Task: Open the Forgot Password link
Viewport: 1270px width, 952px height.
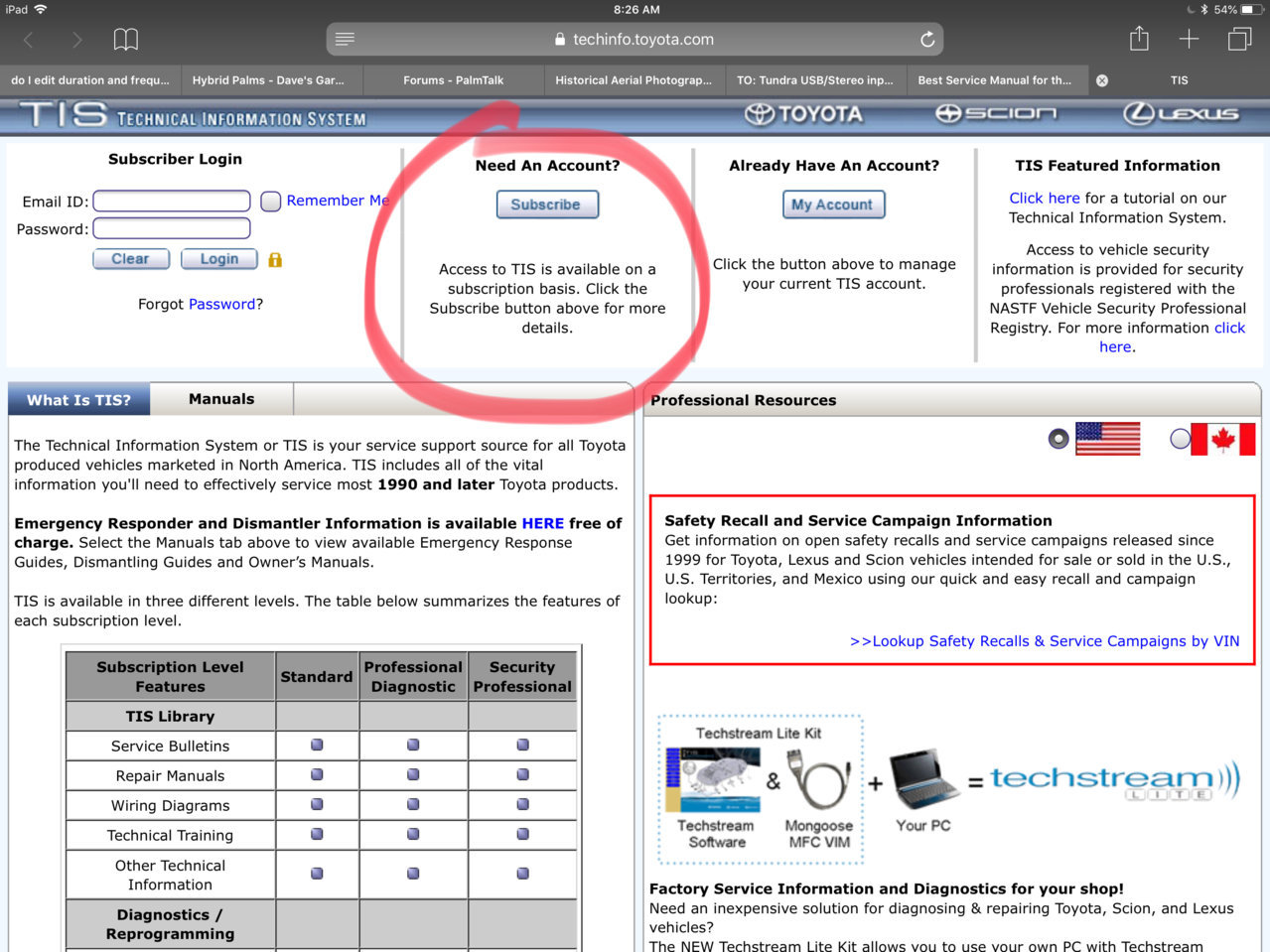Action: [222, 304]
